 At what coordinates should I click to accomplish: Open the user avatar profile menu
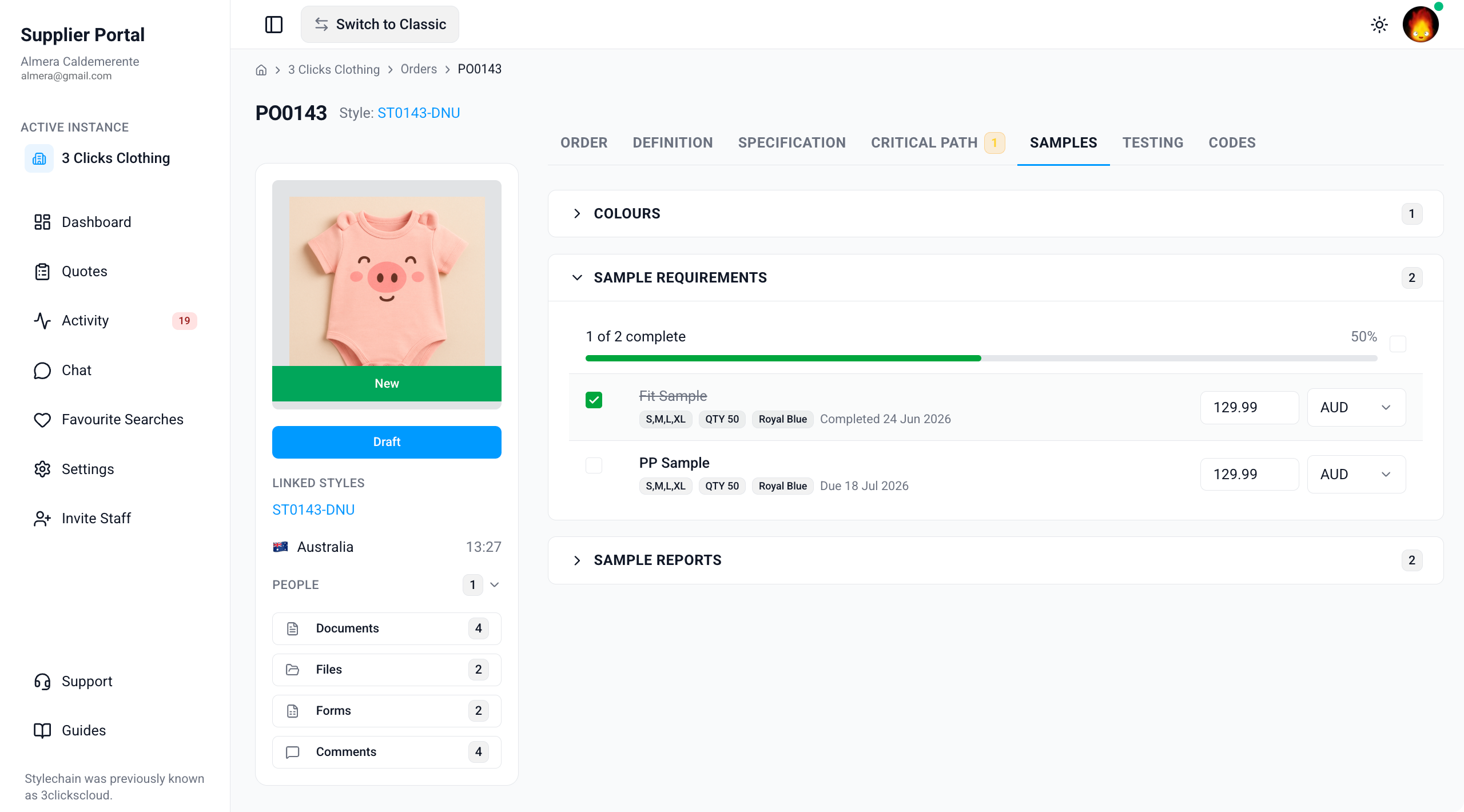1421,25
